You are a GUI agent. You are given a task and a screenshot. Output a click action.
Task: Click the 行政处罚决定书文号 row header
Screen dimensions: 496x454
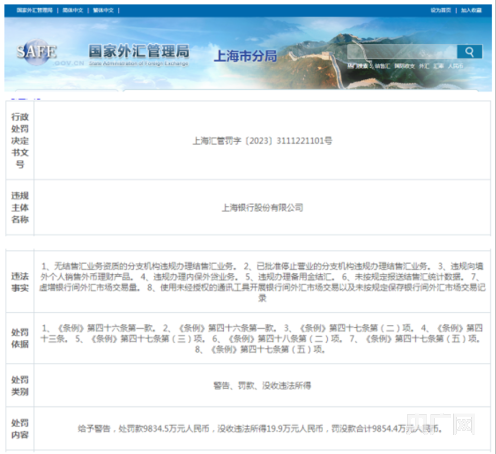point(20,140)
